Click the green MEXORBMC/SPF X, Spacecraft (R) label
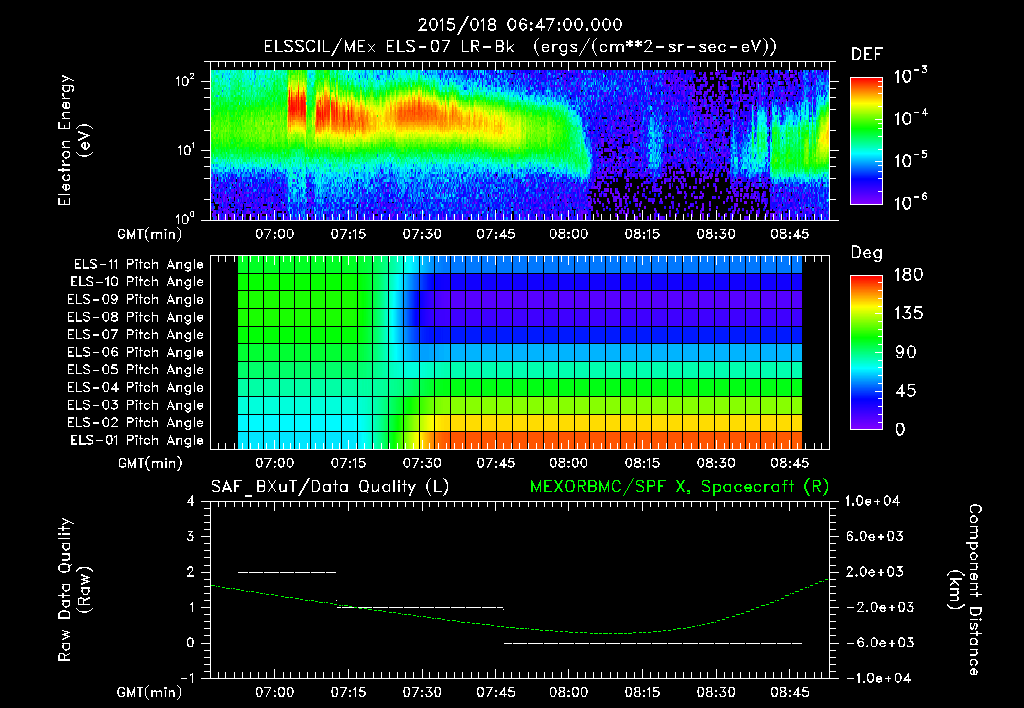 pyautogui.click(x=679, y=487)
